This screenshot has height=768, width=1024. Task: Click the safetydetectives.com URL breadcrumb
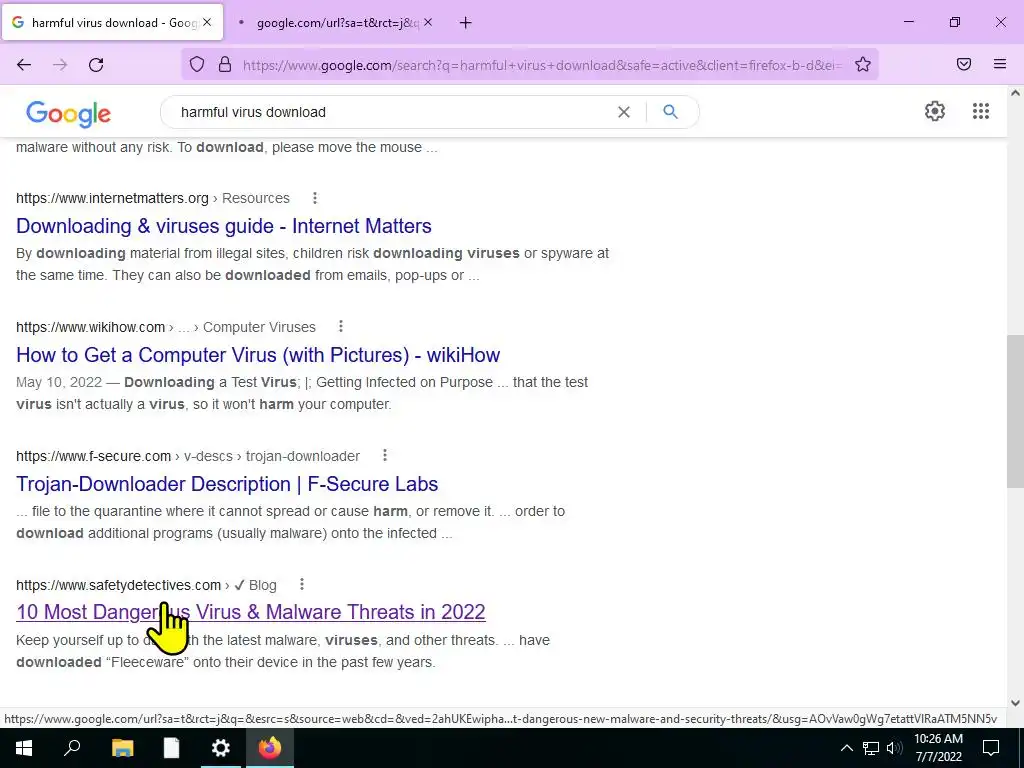coord(146,584)
